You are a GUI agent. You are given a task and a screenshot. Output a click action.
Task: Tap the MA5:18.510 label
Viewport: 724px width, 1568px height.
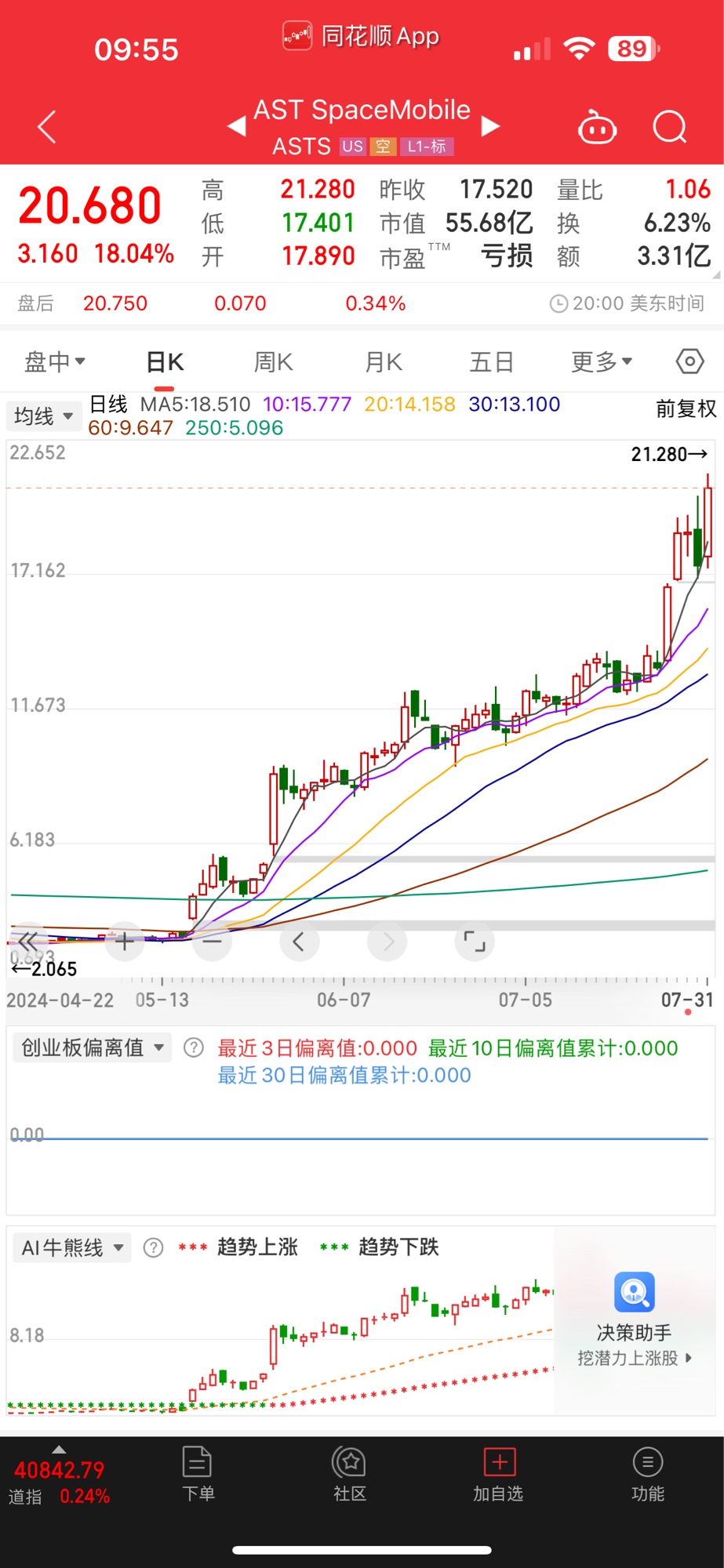(x=195, y=405)
